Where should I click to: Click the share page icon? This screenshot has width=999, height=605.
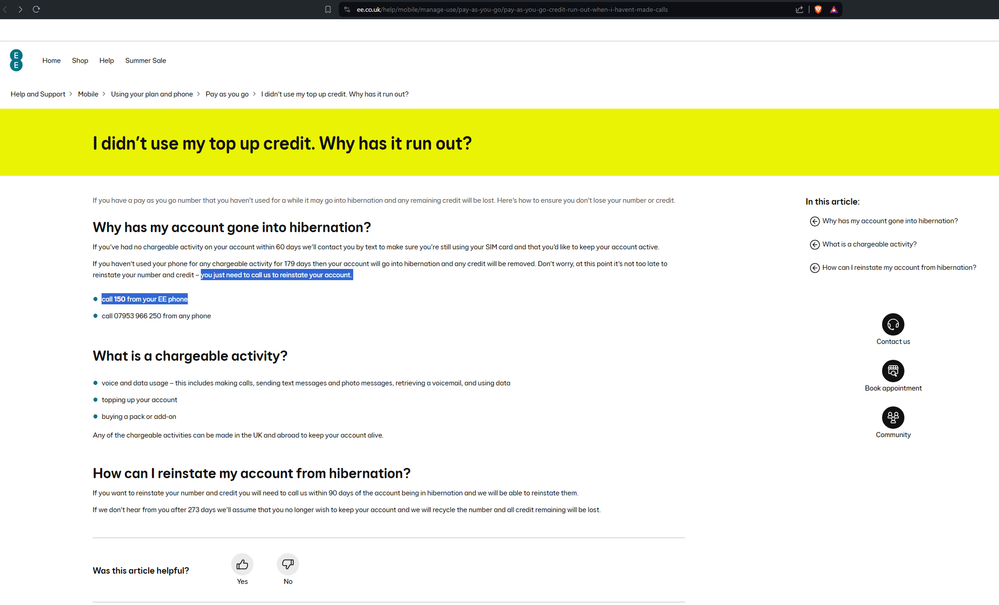tap(800, 10)
